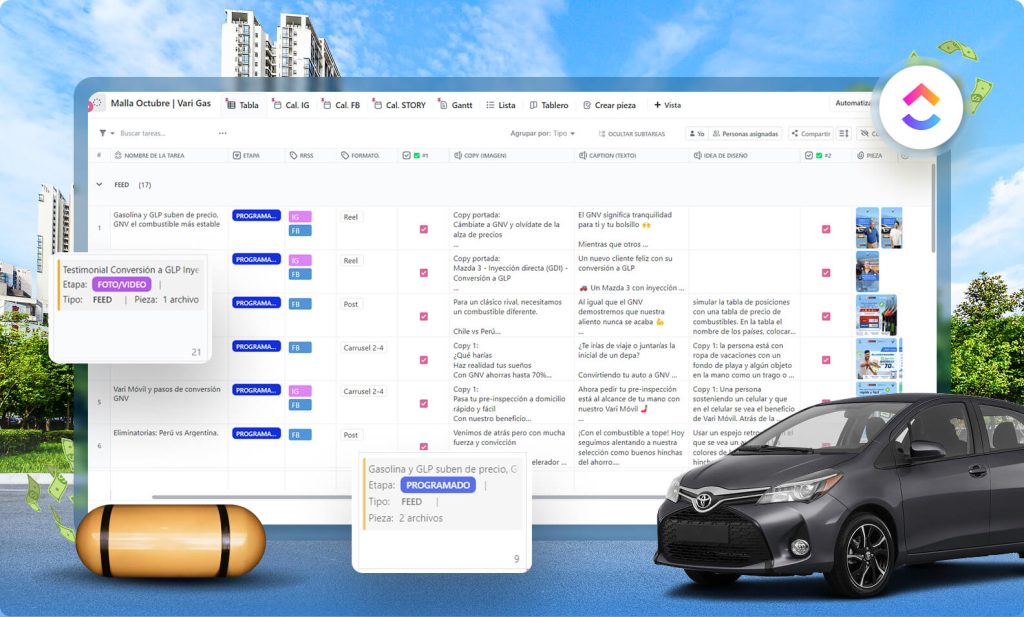This screenshot has width=1024, height=617.
Task: Switch to the Gantt view tab
Action: click(456, 105)
